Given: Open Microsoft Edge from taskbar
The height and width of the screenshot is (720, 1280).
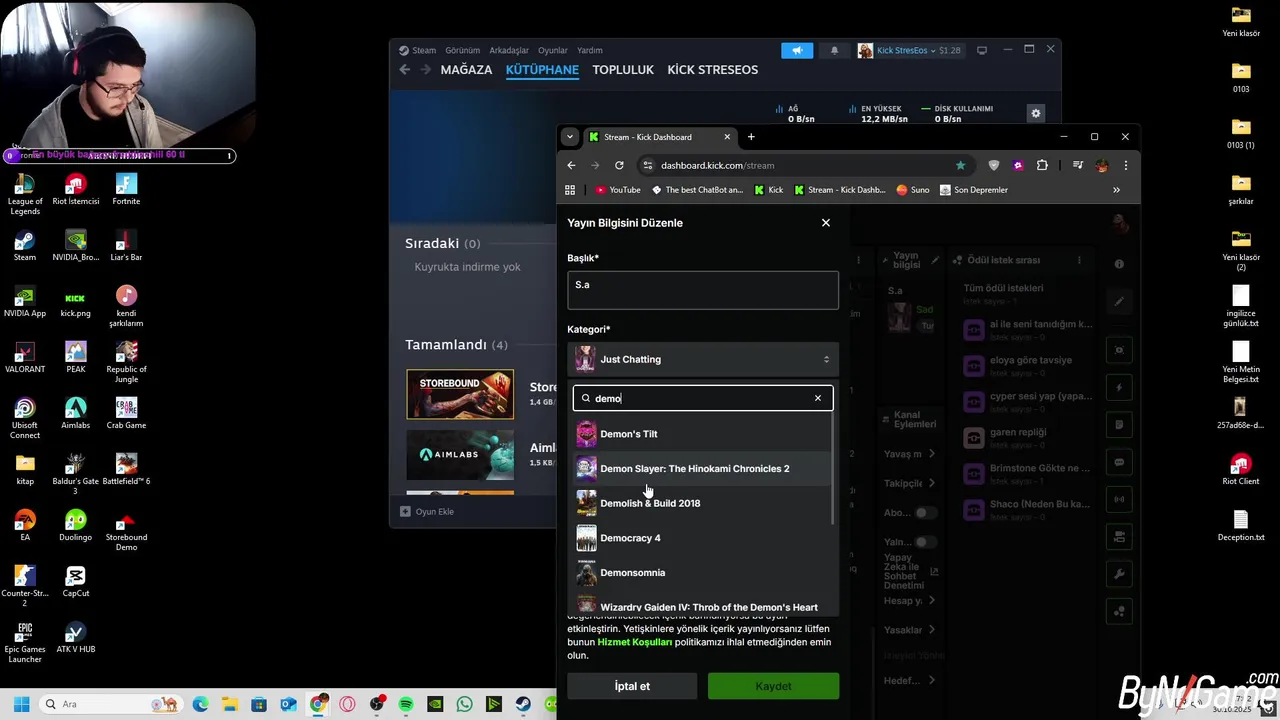Looking at the screenshot, I should tap(201, 704).
